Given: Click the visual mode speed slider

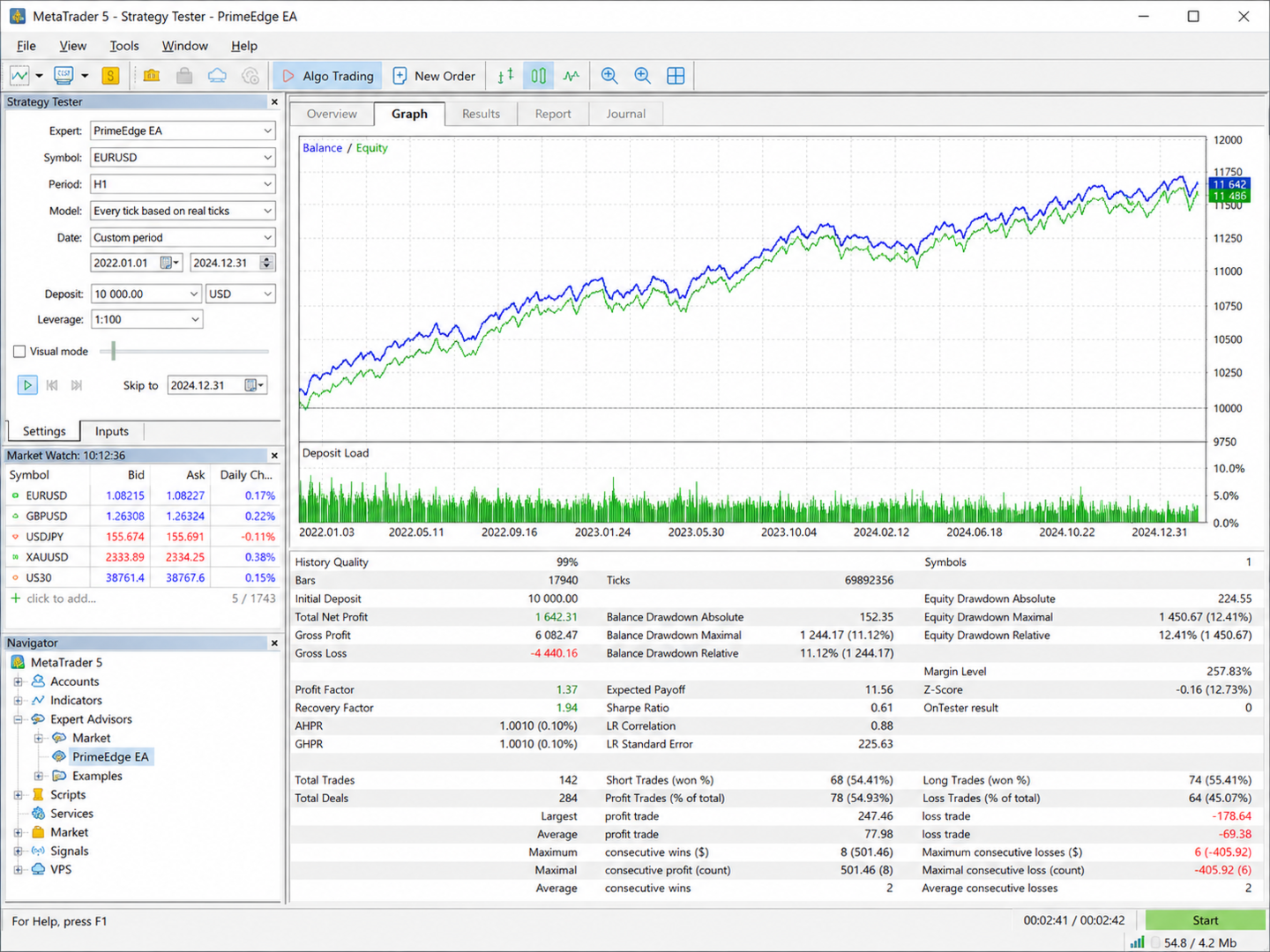Looking at the screenshot, I should coord(113,351).
